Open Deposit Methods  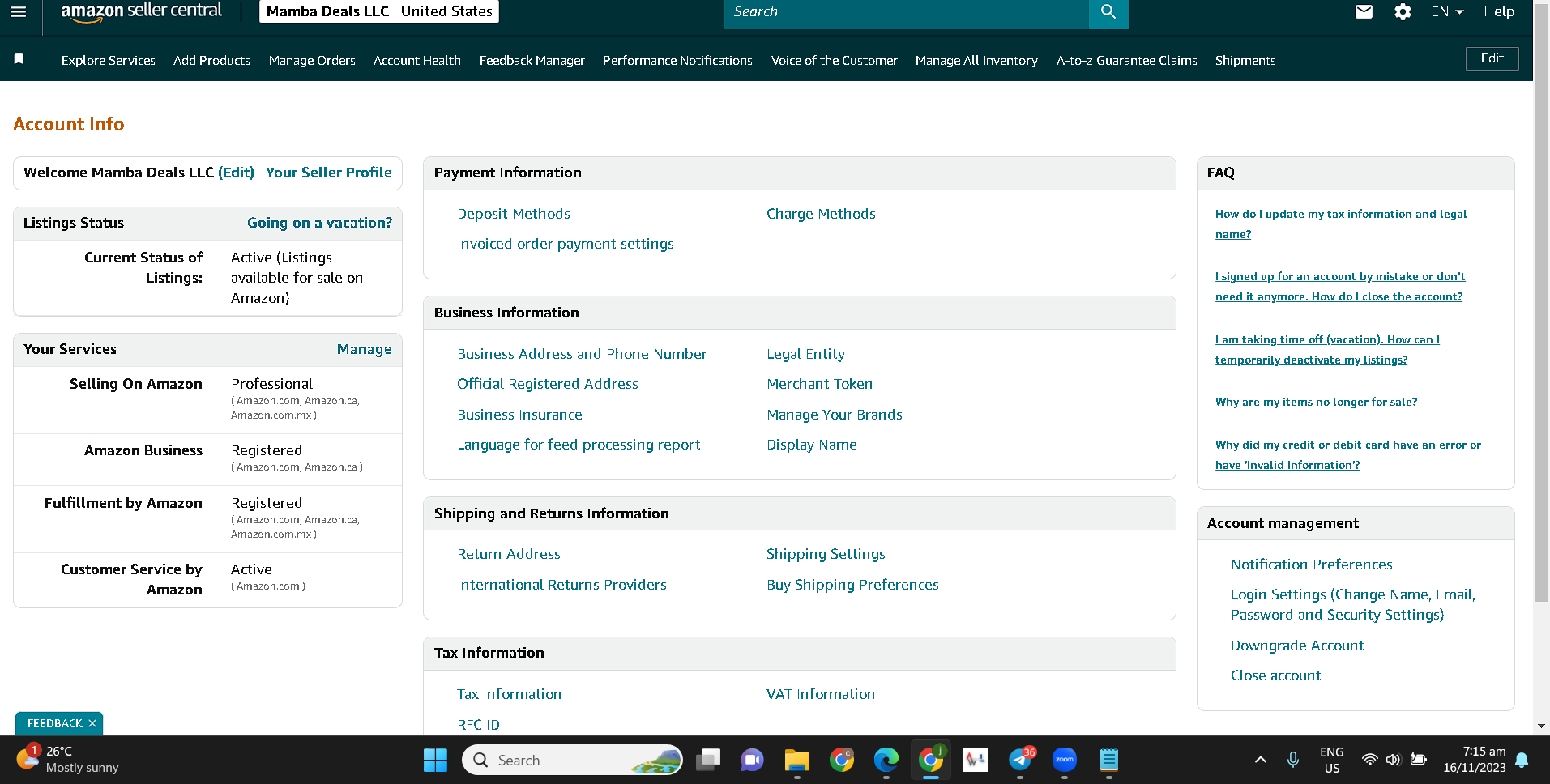coord(514,214)
